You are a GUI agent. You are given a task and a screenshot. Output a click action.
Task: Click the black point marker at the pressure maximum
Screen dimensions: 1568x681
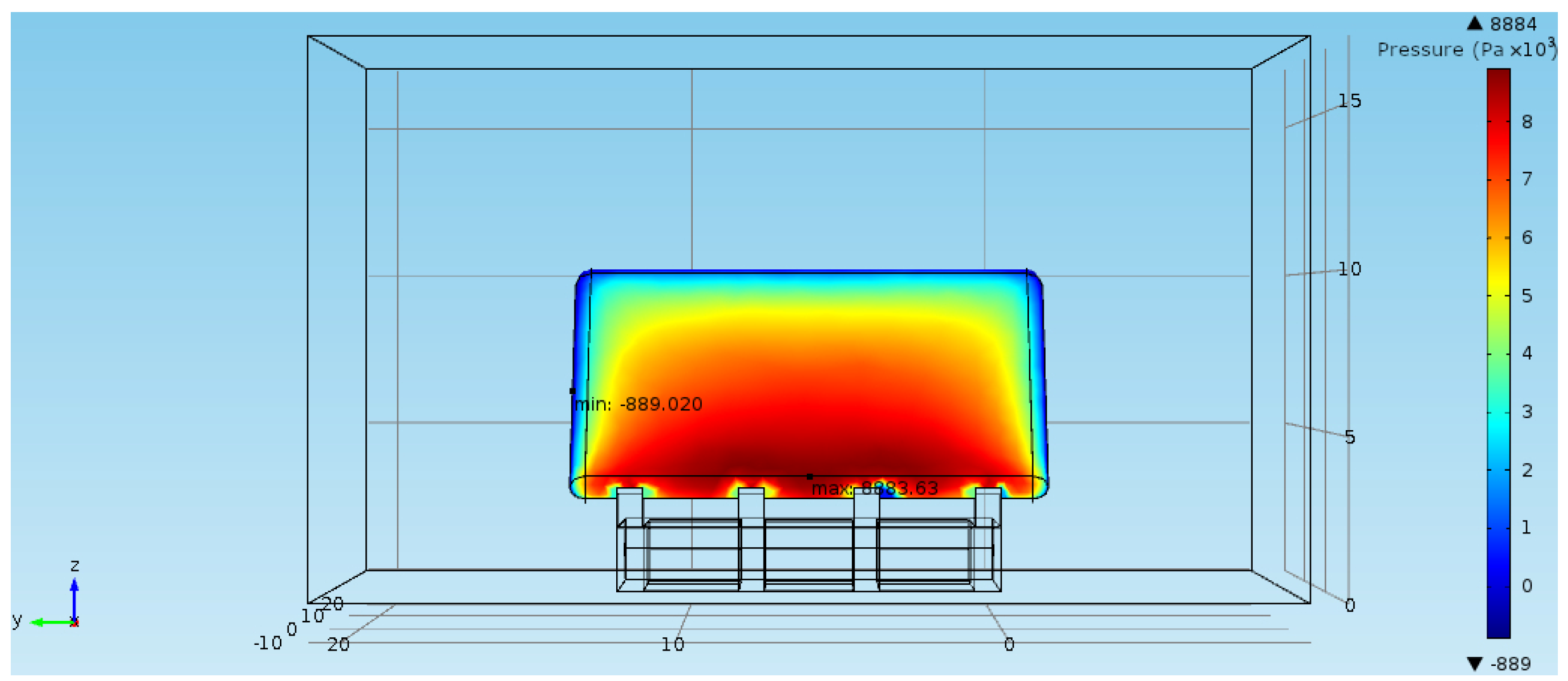[x=809, y=476]
